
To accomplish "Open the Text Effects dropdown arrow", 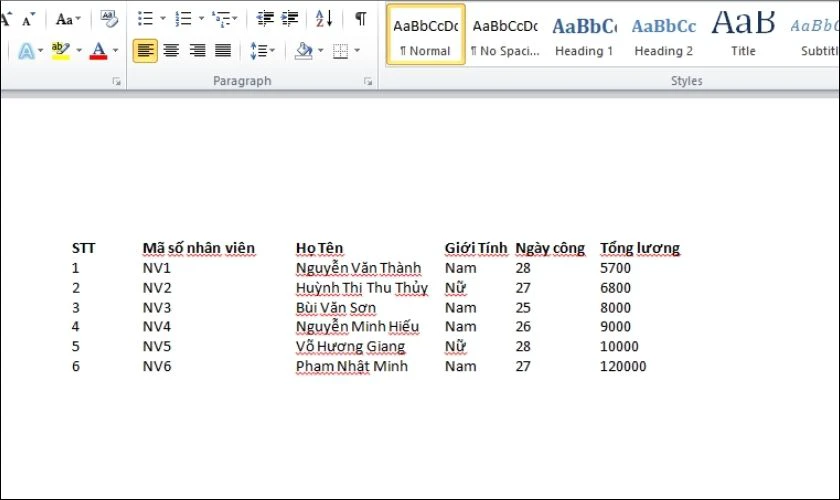I will 41,51.
